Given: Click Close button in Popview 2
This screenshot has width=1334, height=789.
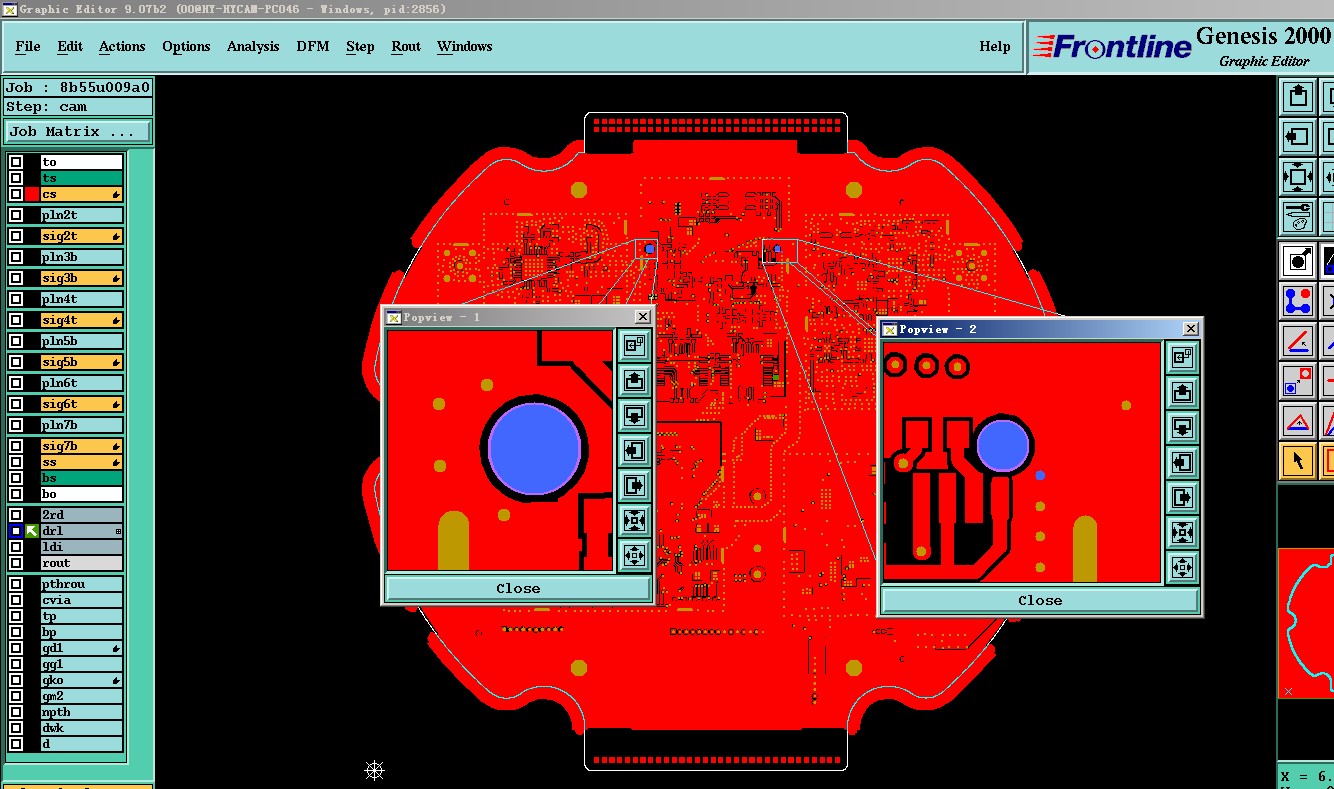Looking at the screenshot, I should coord(1040,600).
